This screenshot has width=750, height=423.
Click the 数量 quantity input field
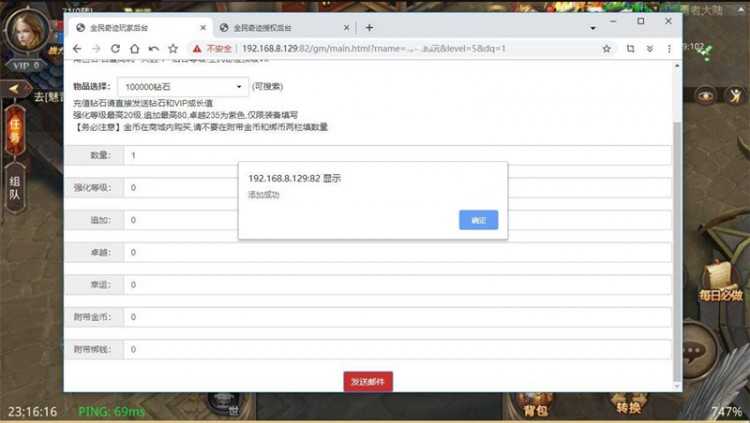[397, 155]
